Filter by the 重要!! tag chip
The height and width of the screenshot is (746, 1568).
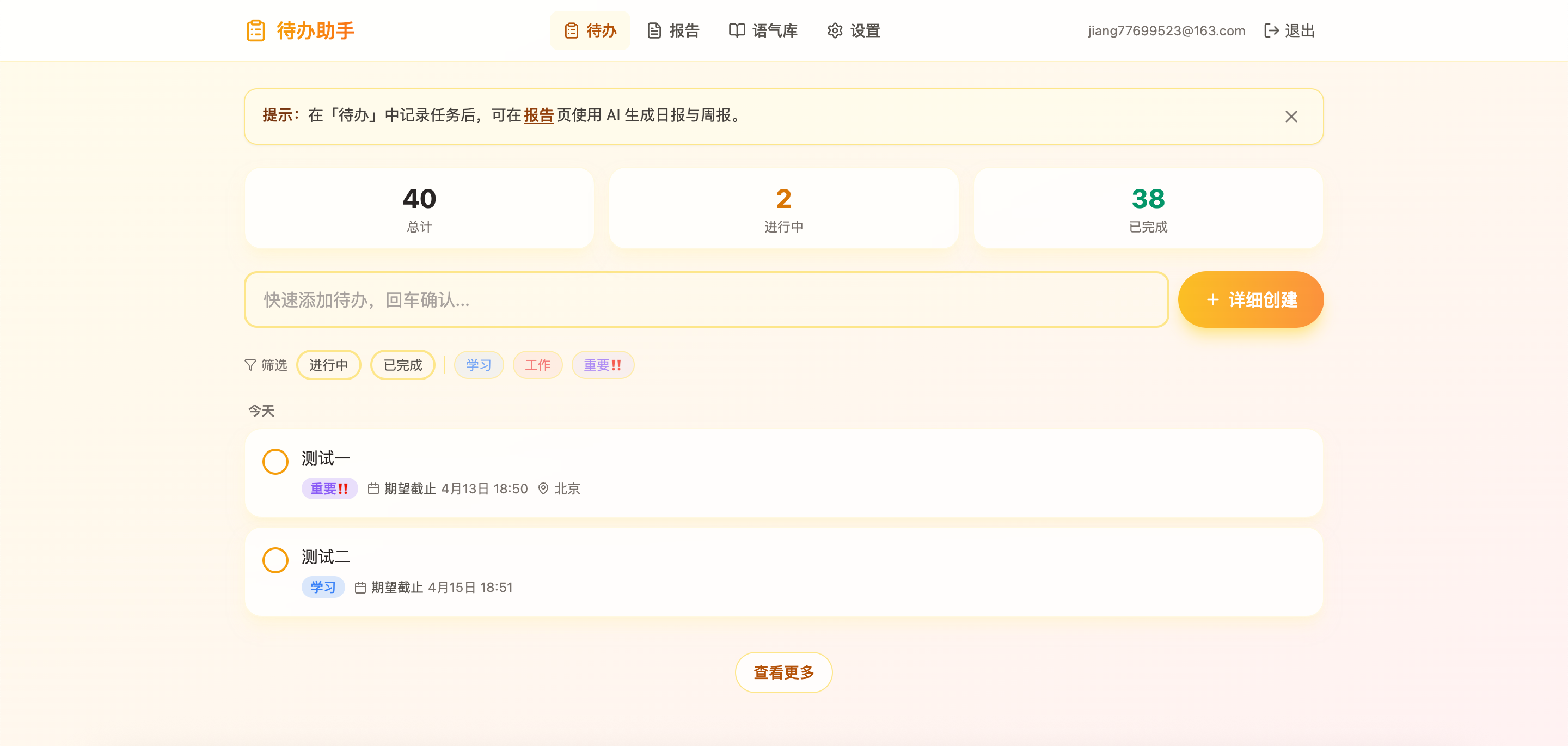pyautogui.click(x=603, y=365)
